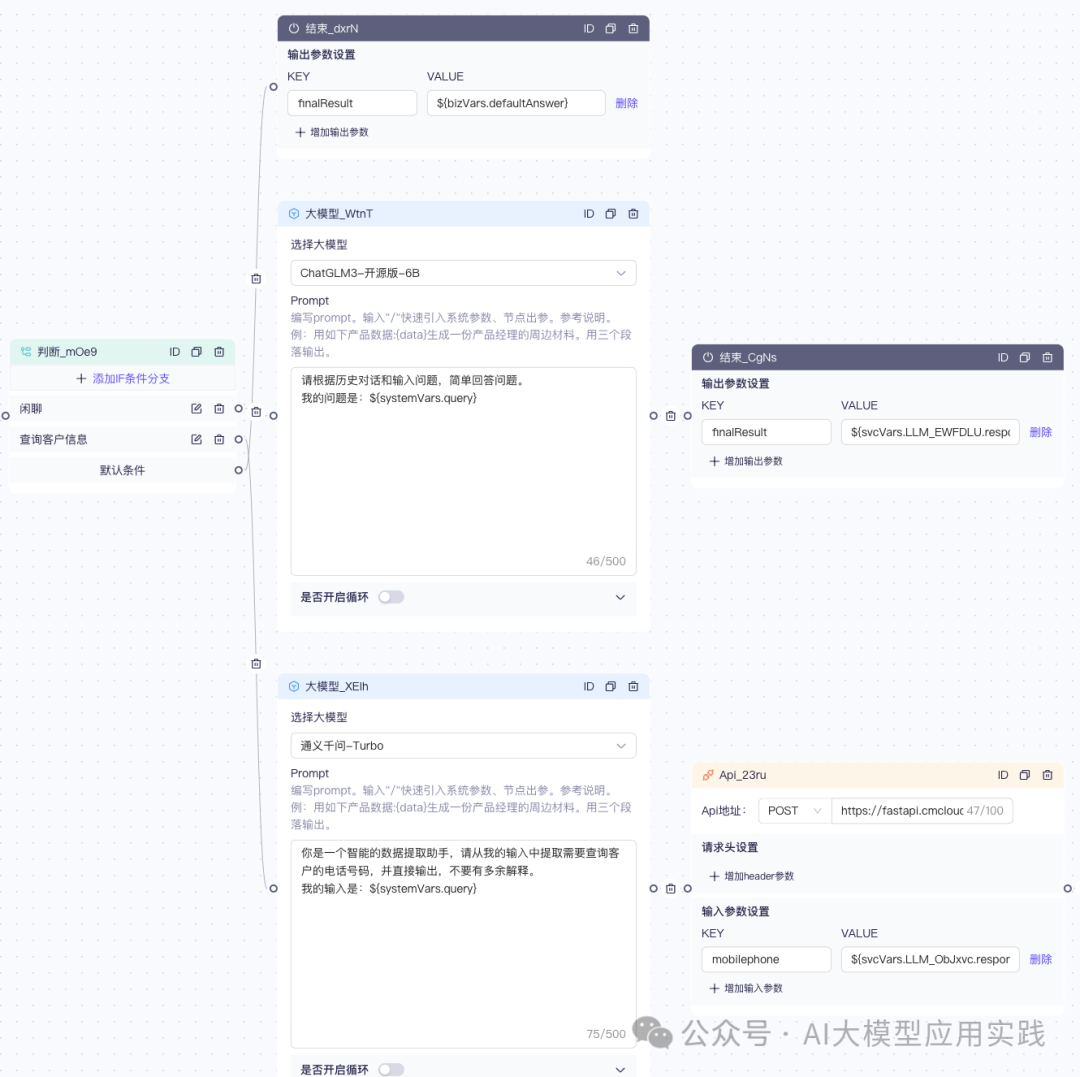
Task: Open the POST method dropdown
Action: point(794,811)
